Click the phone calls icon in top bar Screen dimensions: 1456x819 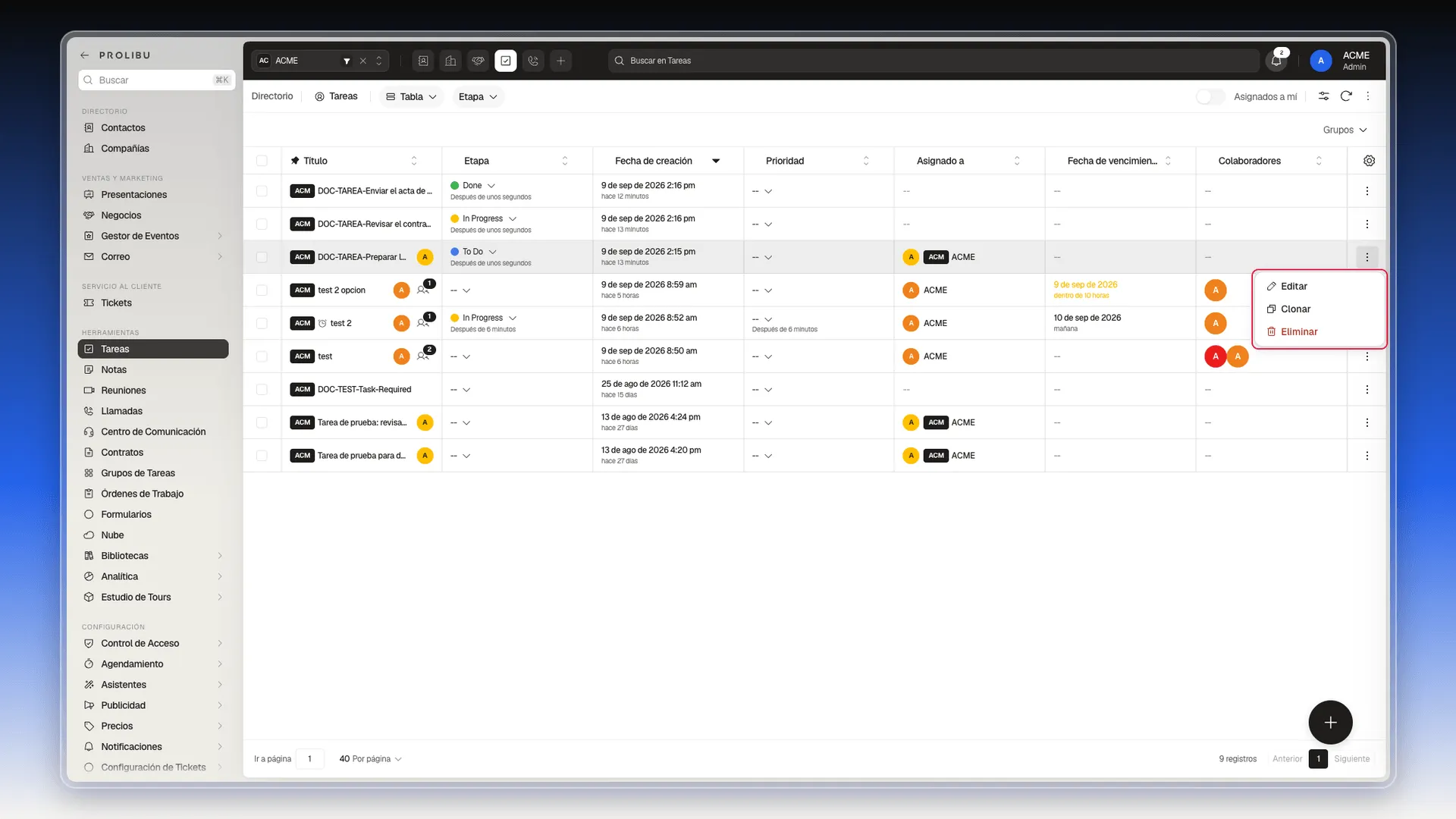(x=533, y=61)
